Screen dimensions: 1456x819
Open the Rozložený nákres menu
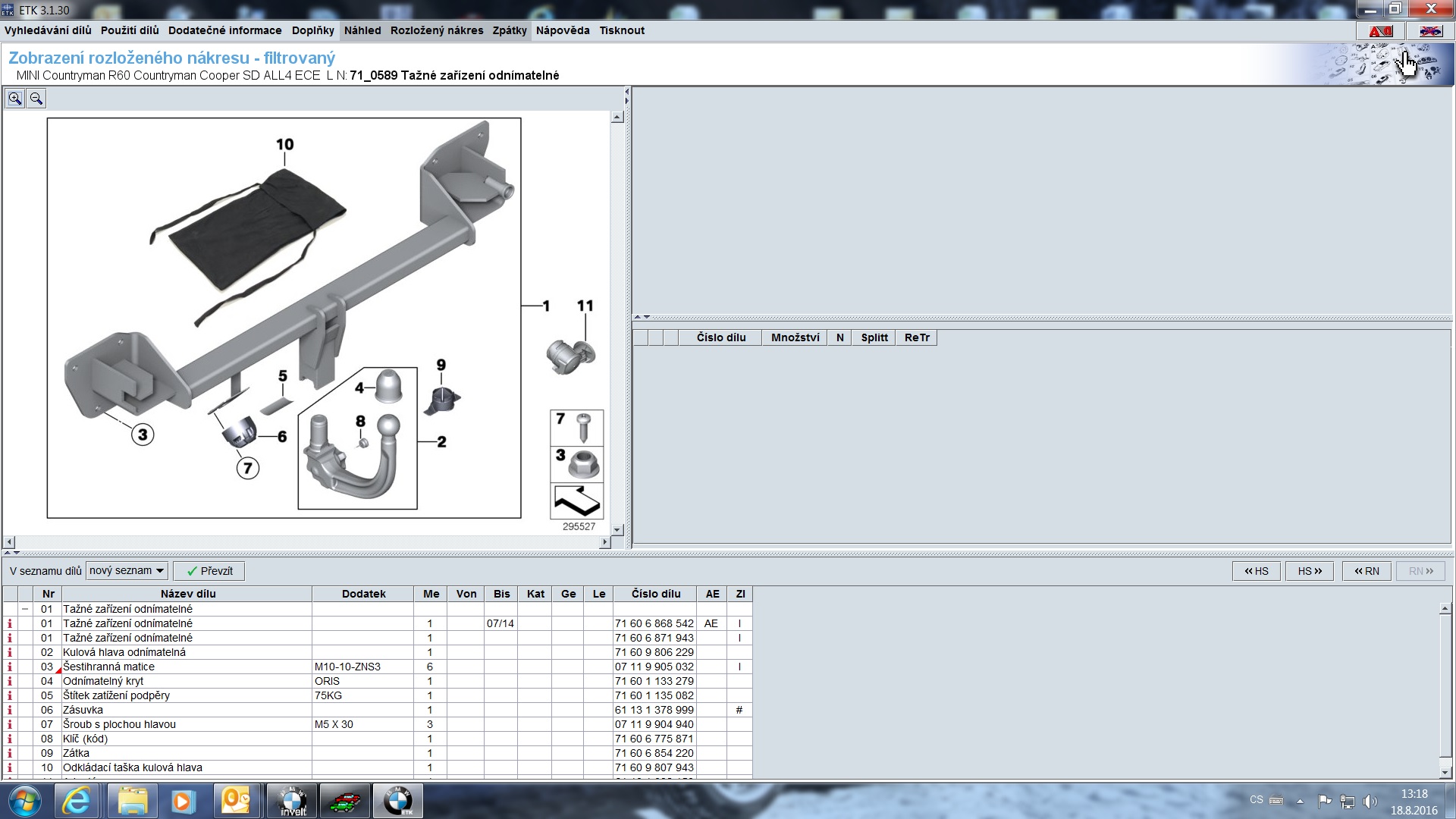coord(437,30)
